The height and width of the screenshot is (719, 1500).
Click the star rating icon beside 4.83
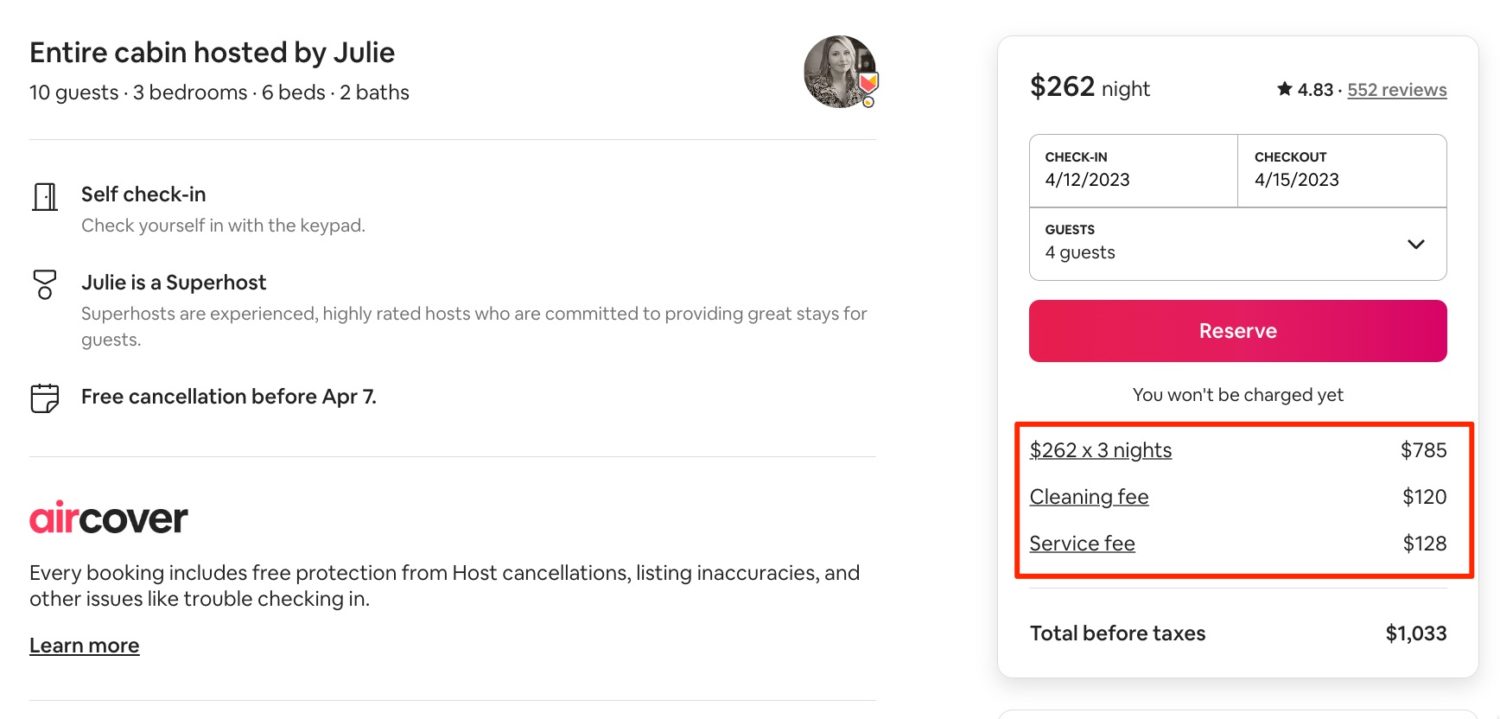coord(1284,88)
